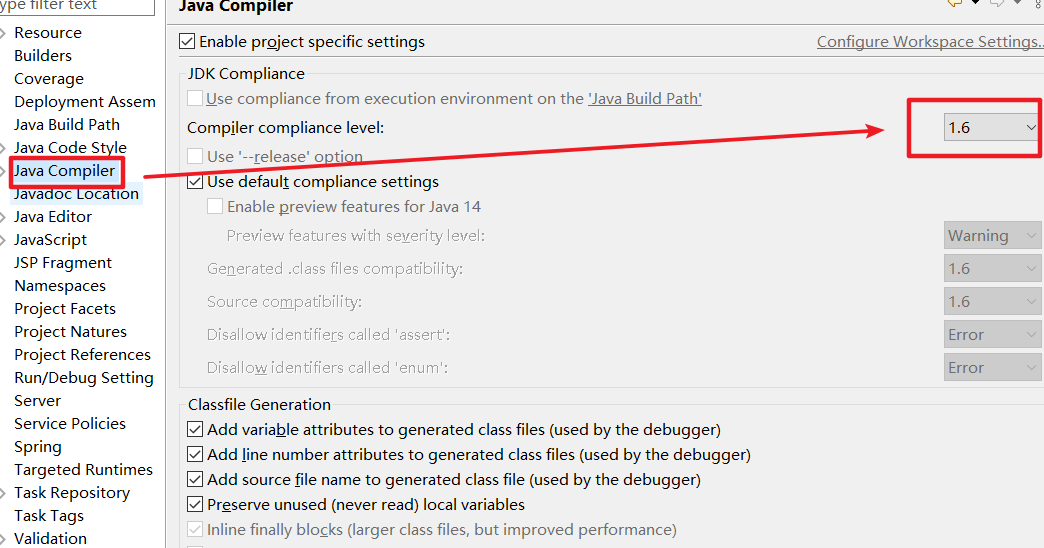Select Java Build Path in the tree
This screenshot has height=548, width=1044.
click(x=67, y=125)
